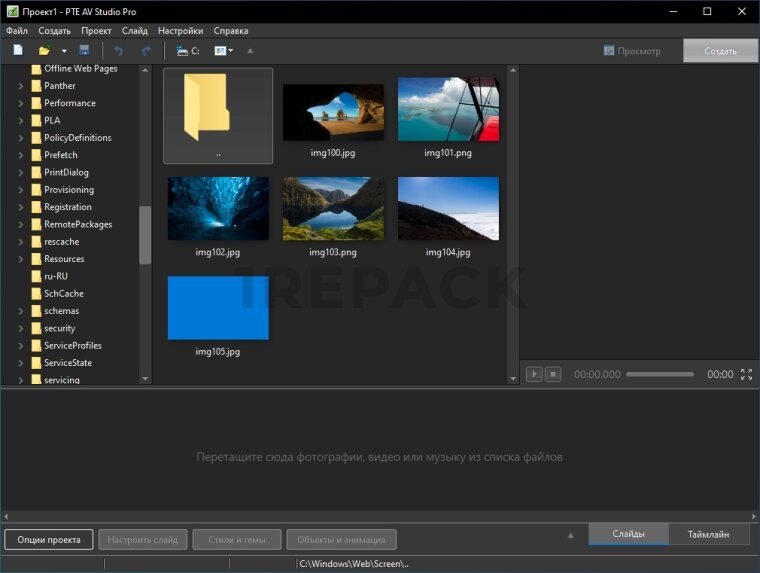Open the Настройки menu
Screen dimensions: 760x573
click(x=181, y=31)
